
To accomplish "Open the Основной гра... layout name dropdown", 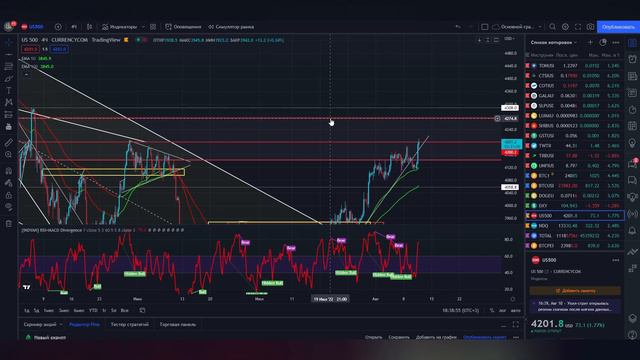I will pyautogui.click(x=517, y=27).
